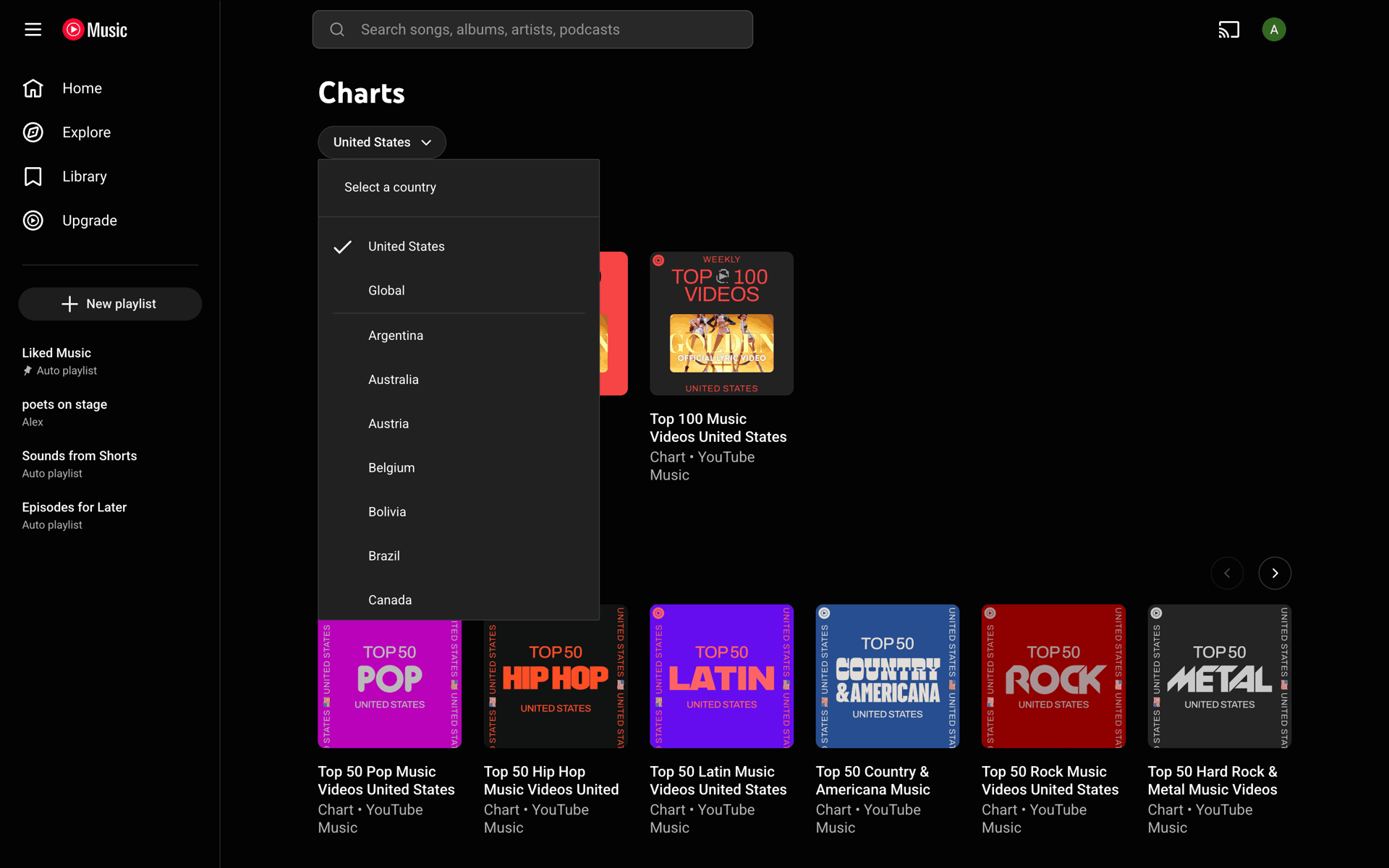Click the Library bookmark icon
This screenshot has width=1389, height=868.
(x=33, y=176)
